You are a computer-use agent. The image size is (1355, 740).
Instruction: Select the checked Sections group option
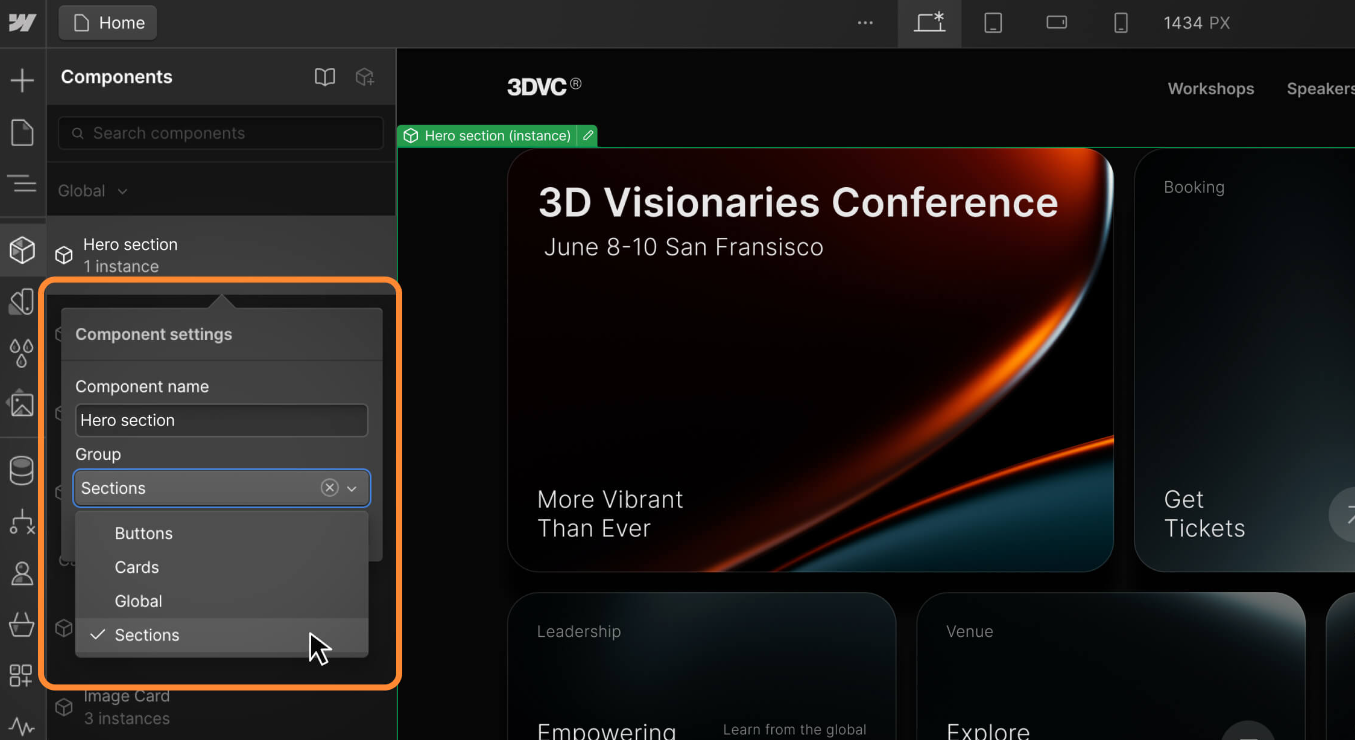pos(222,635)
